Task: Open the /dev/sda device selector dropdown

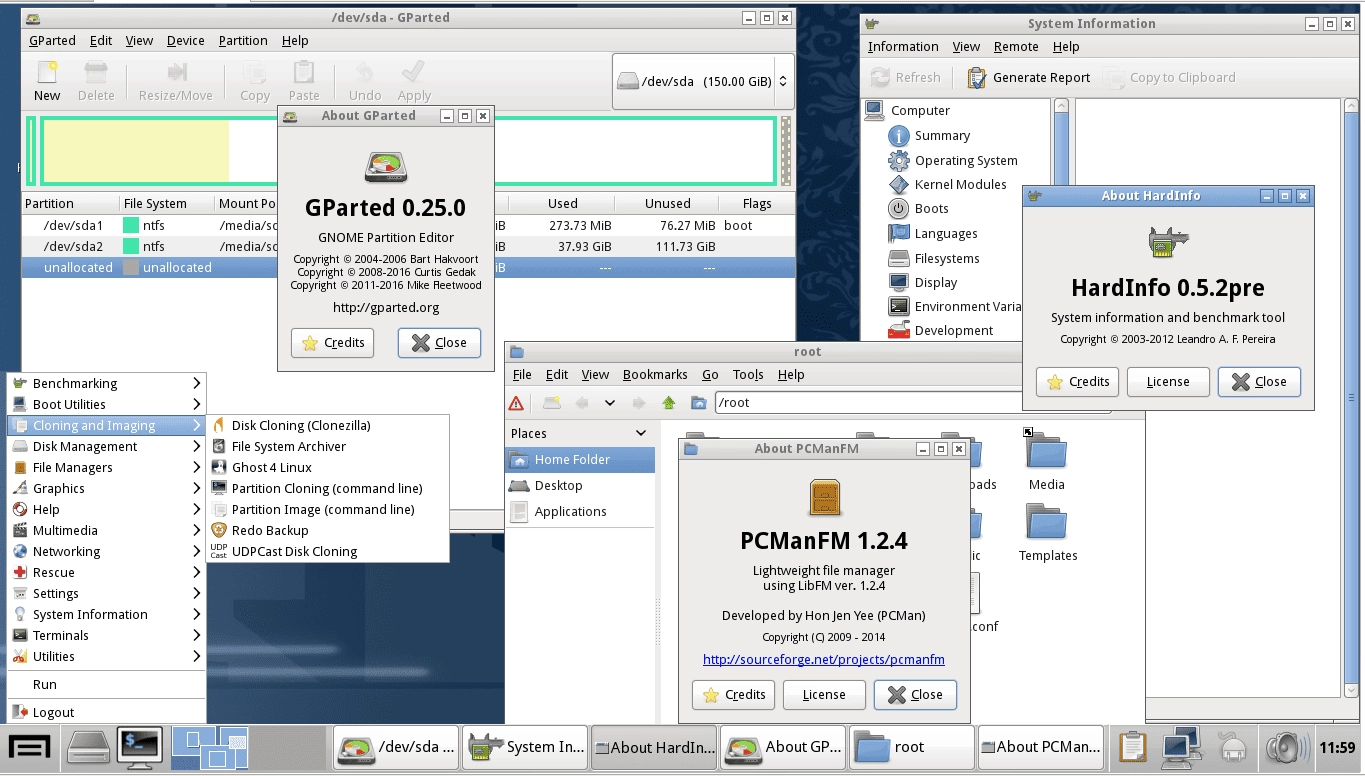Action: 703,81
